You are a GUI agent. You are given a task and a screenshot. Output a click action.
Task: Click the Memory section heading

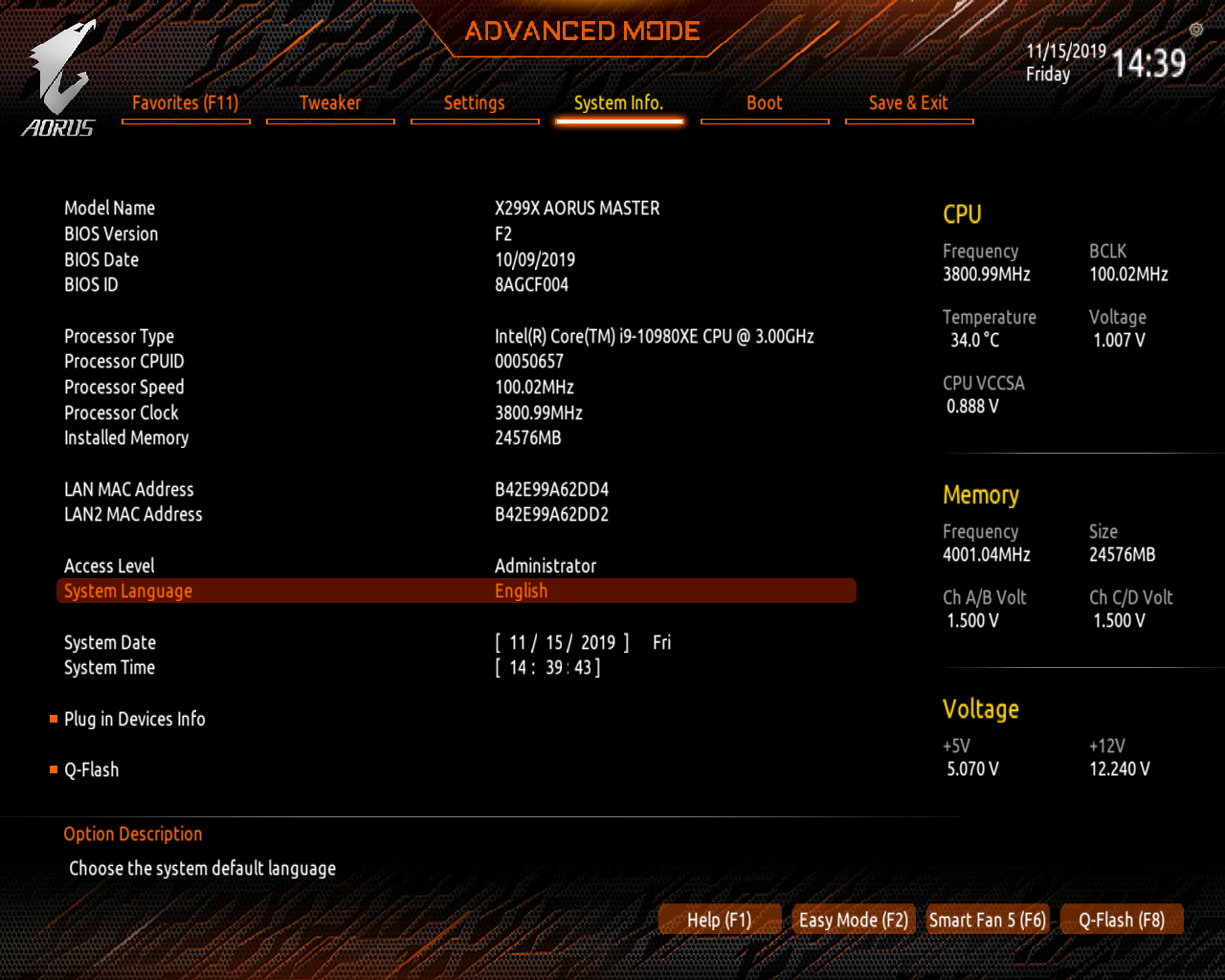click(x=981, y=495)
